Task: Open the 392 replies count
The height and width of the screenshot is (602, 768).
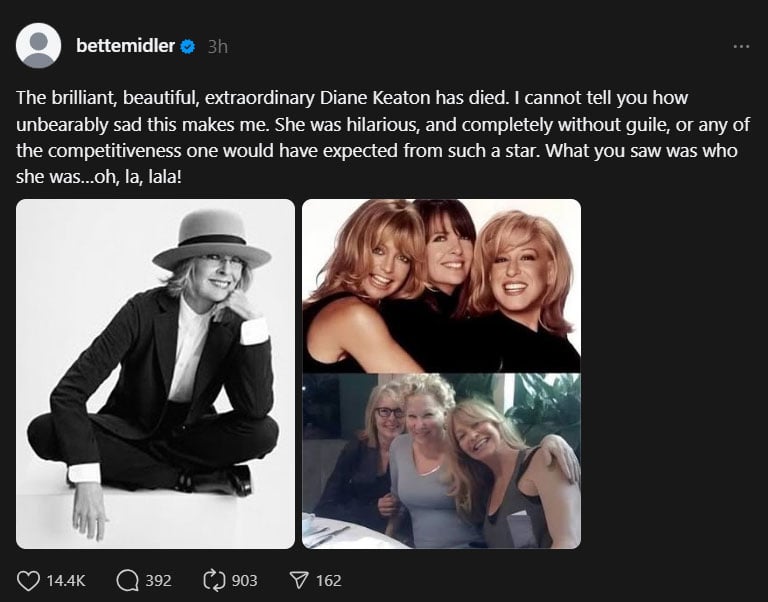Action: tap(158, 580)
